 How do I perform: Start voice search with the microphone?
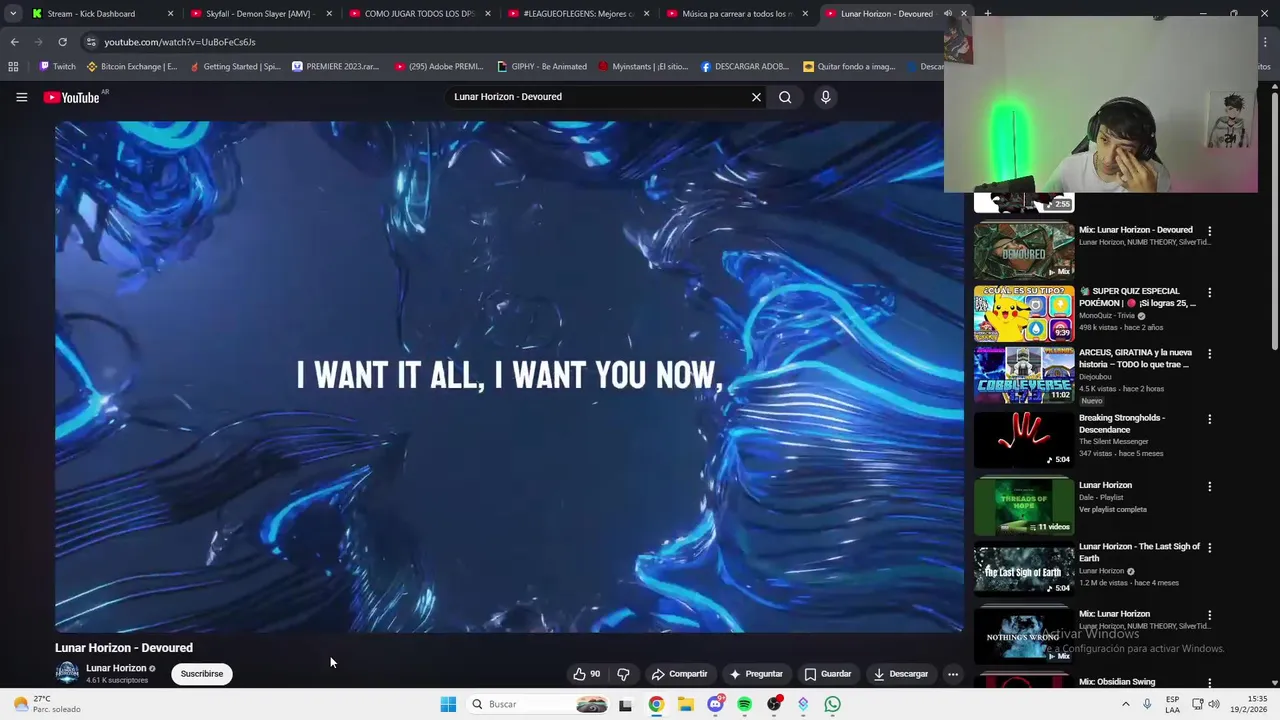[825, 97]
